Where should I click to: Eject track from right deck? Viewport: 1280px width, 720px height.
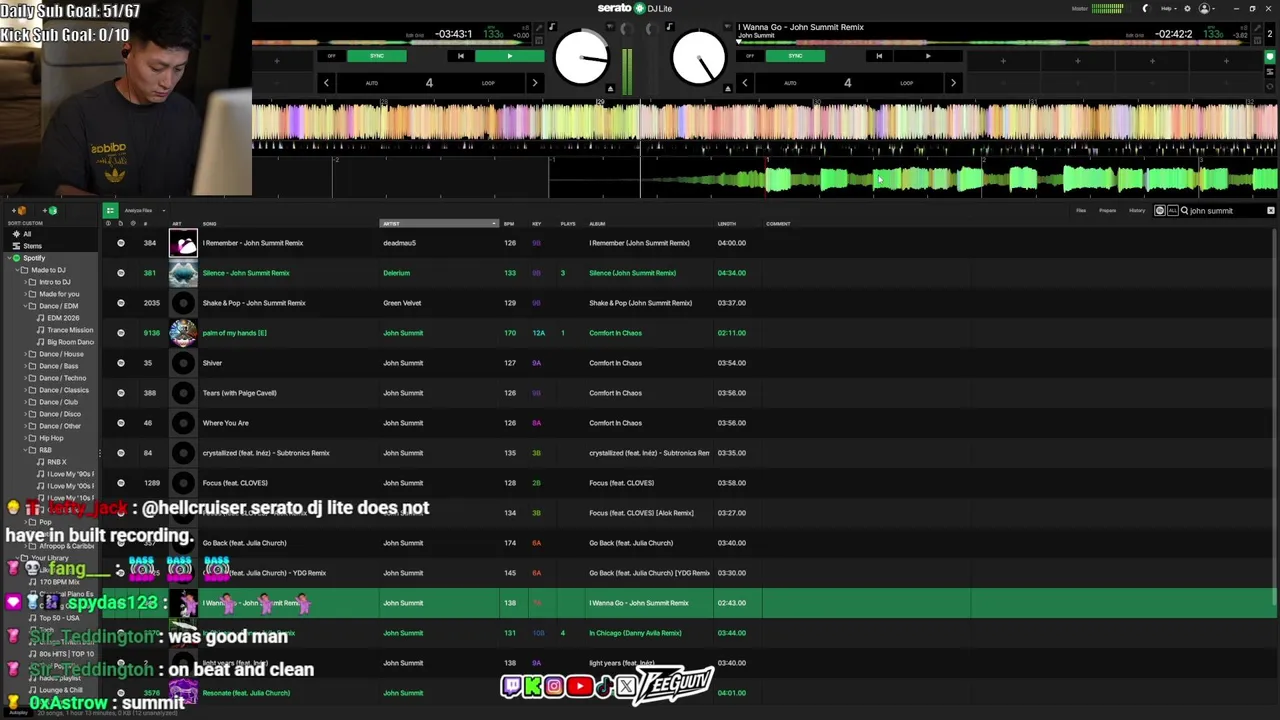728,89
